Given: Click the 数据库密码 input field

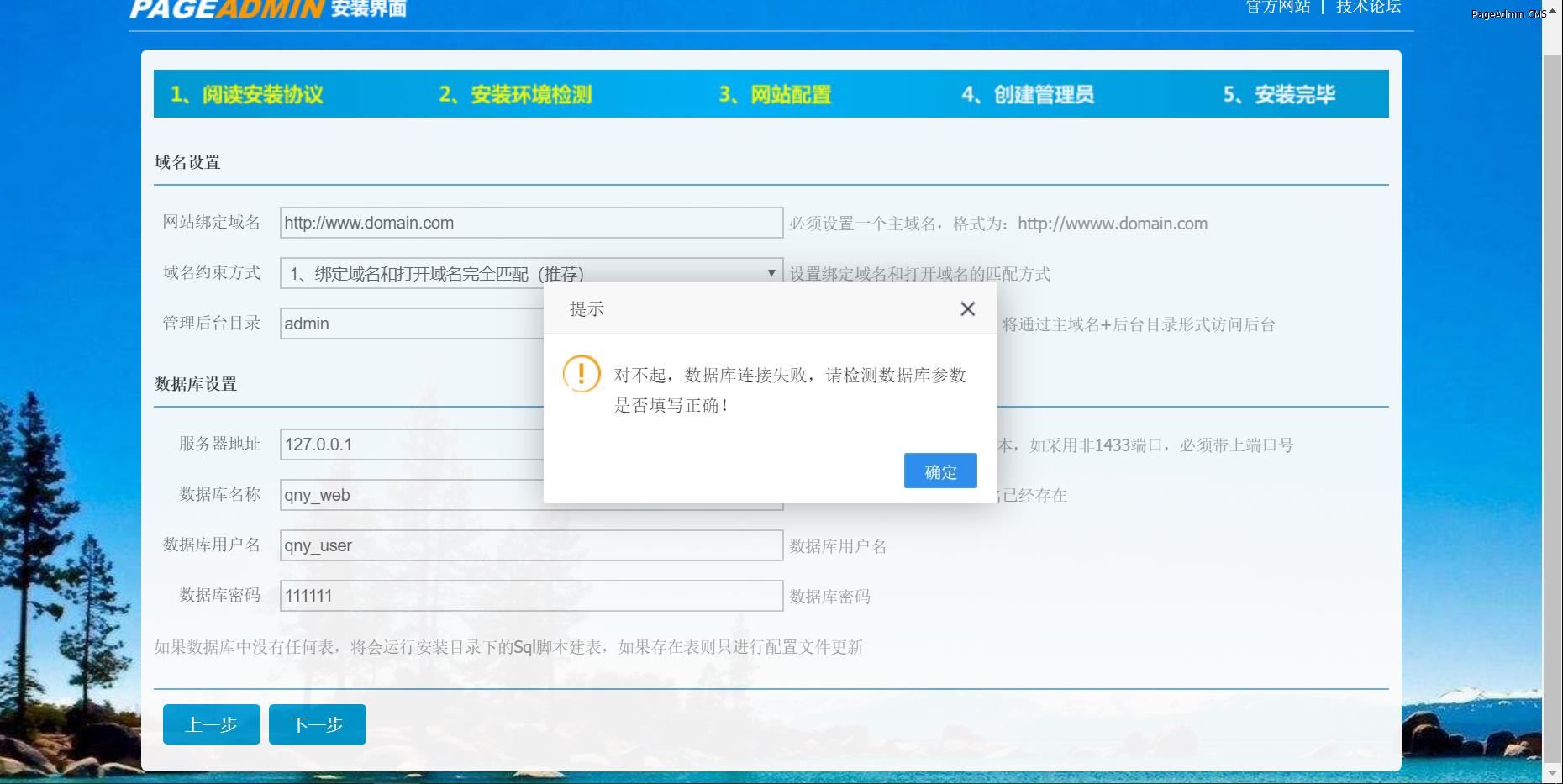Looking at the screenshot, I should tap(531, 596).
